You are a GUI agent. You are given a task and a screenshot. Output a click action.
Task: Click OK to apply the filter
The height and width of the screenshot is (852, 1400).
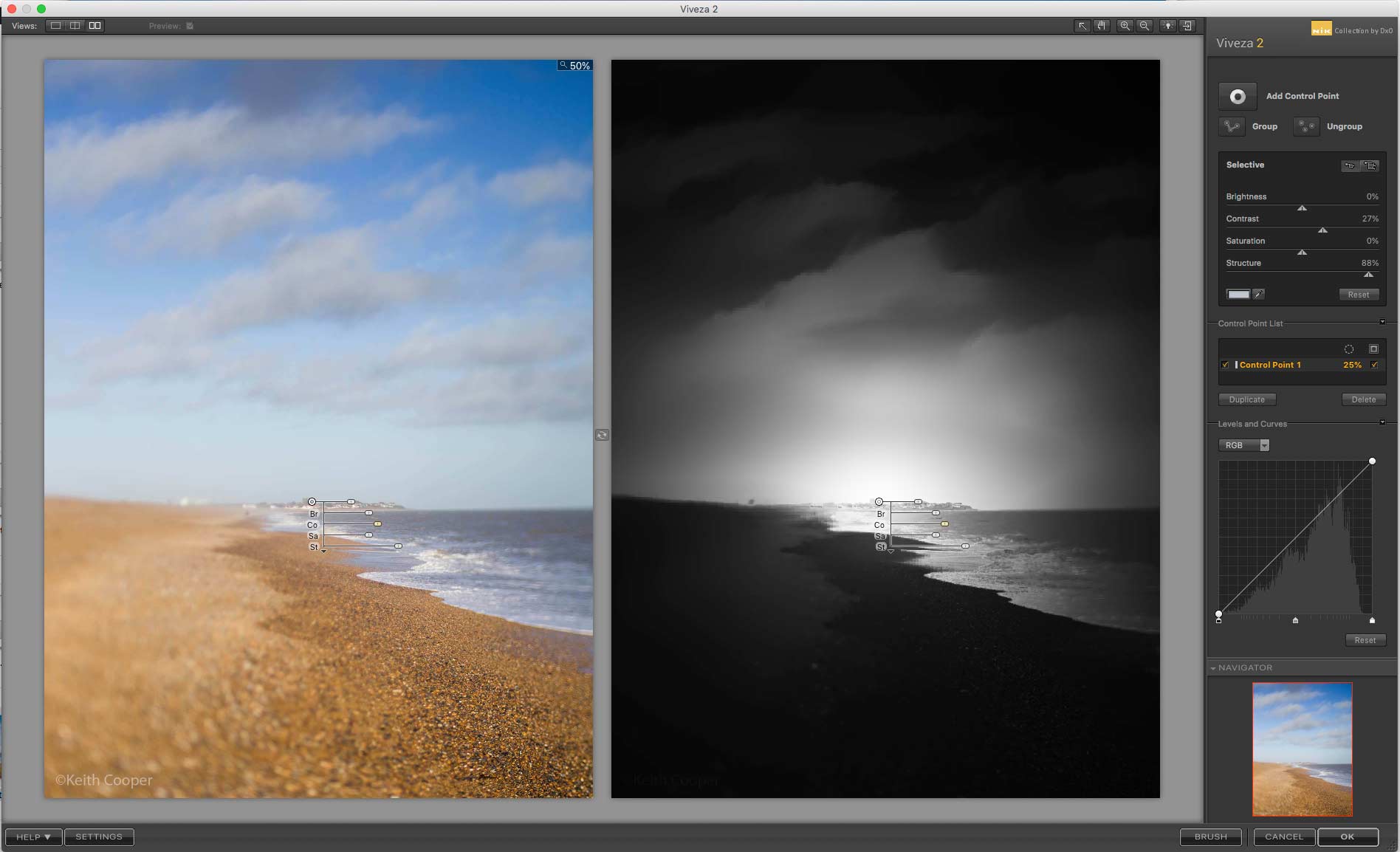point(1348,836)
